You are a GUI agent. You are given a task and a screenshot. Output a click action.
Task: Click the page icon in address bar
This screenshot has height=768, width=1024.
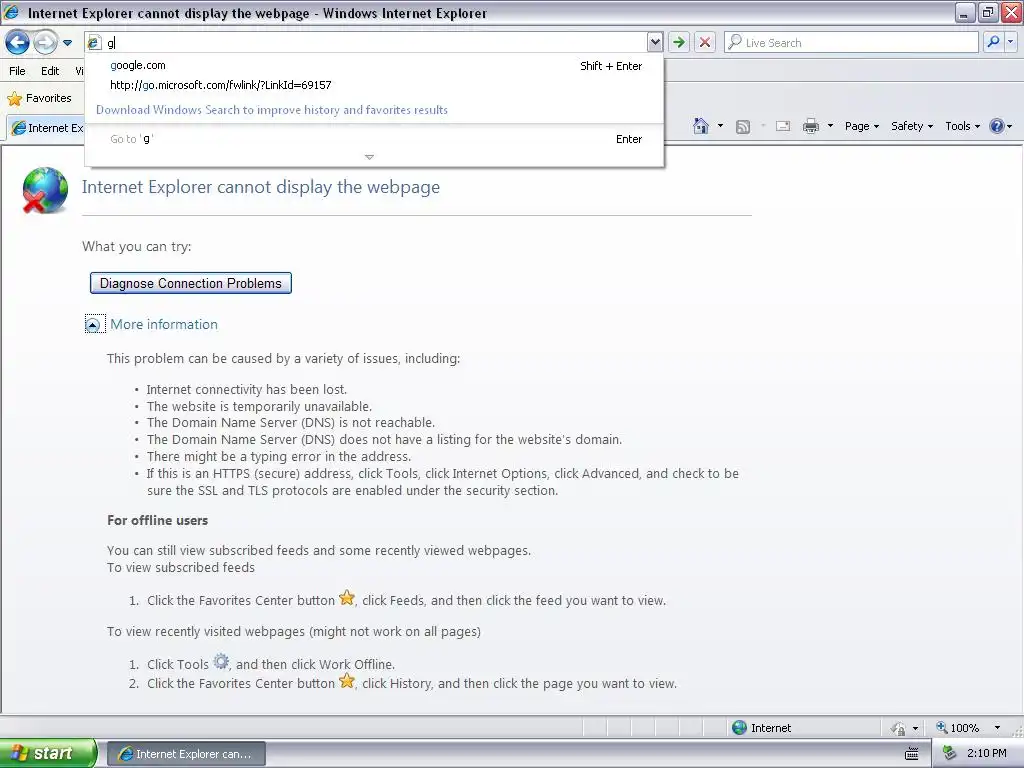coord(94,43)
